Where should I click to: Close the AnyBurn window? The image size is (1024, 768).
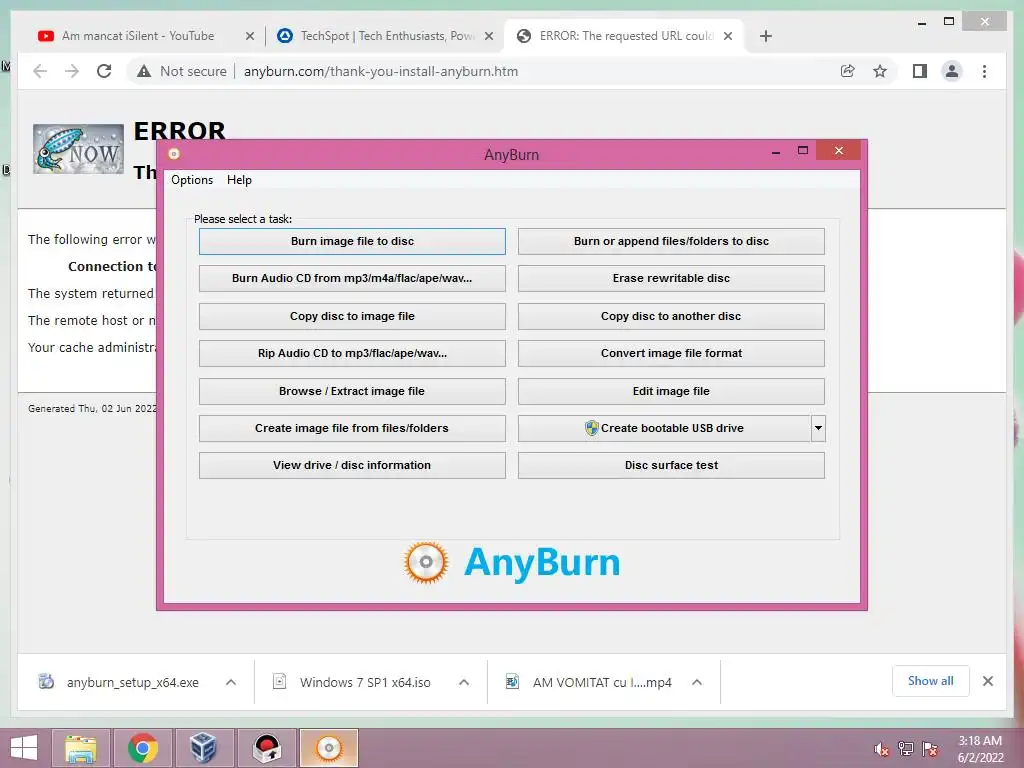pos(839,151)
